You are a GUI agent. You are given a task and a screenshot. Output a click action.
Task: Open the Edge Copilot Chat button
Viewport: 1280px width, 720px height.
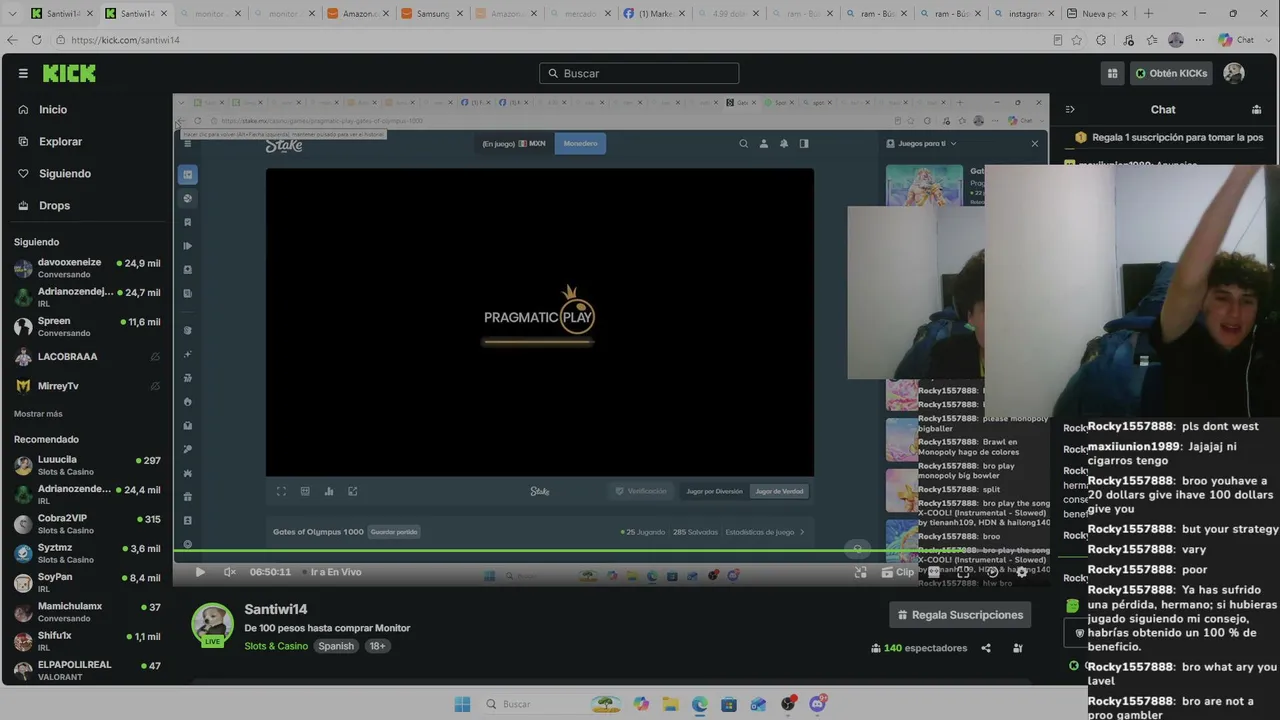coord(1237,40)
